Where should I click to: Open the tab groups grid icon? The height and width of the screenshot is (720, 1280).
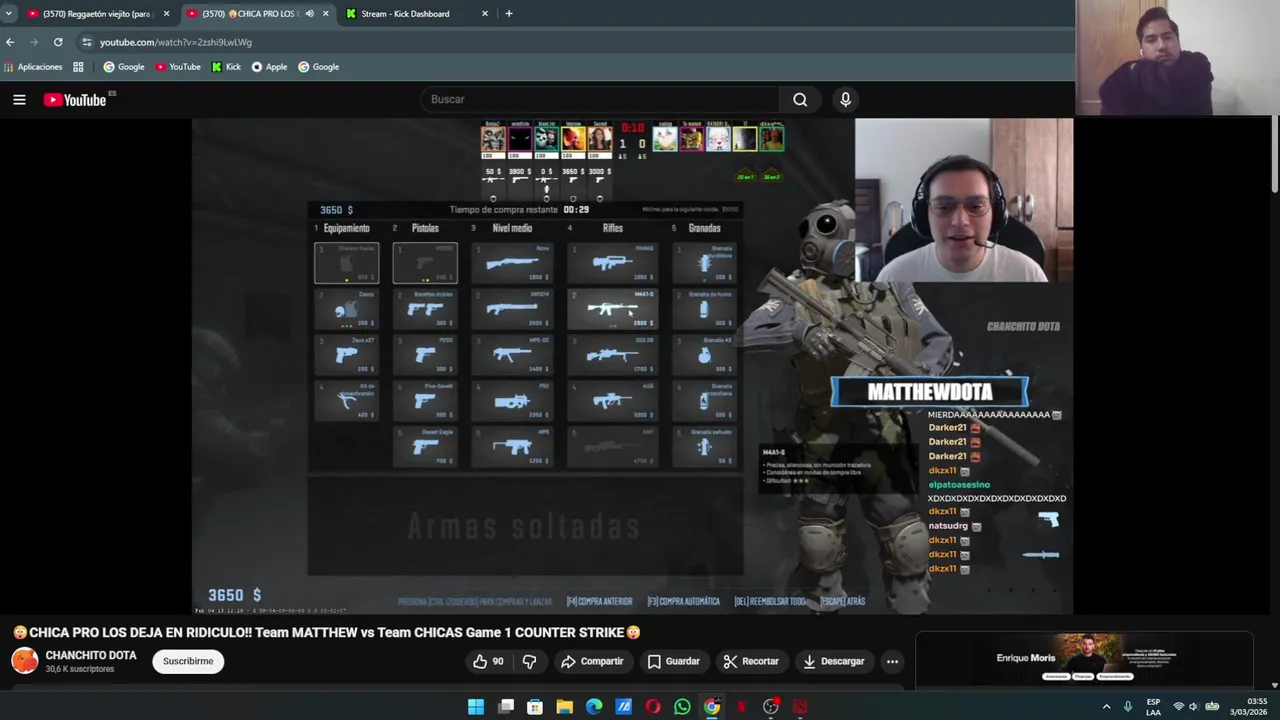point(78,67)
